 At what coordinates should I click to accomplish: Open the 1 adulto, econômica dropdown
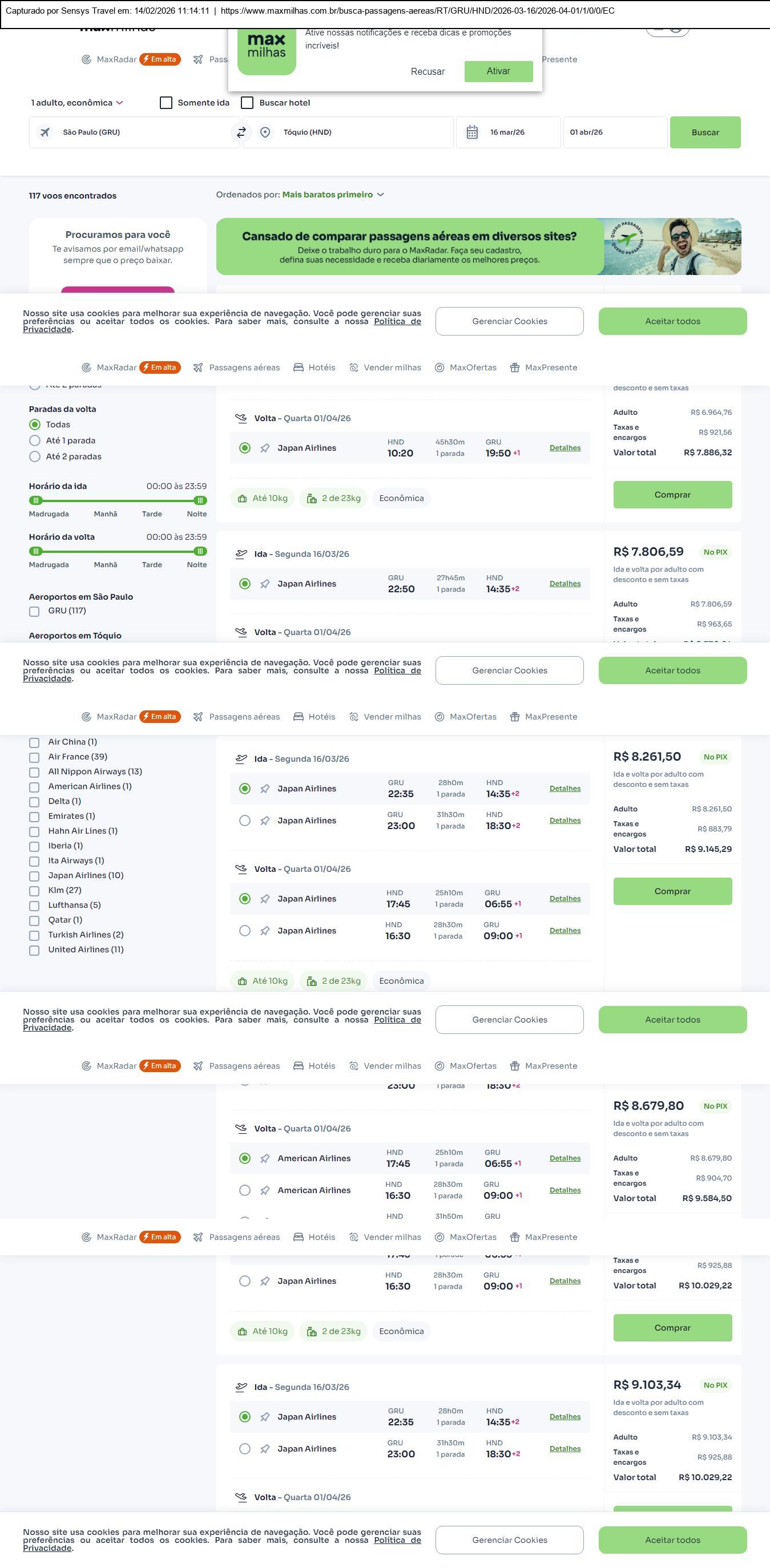pyautogui.click(x=76, y=103)
